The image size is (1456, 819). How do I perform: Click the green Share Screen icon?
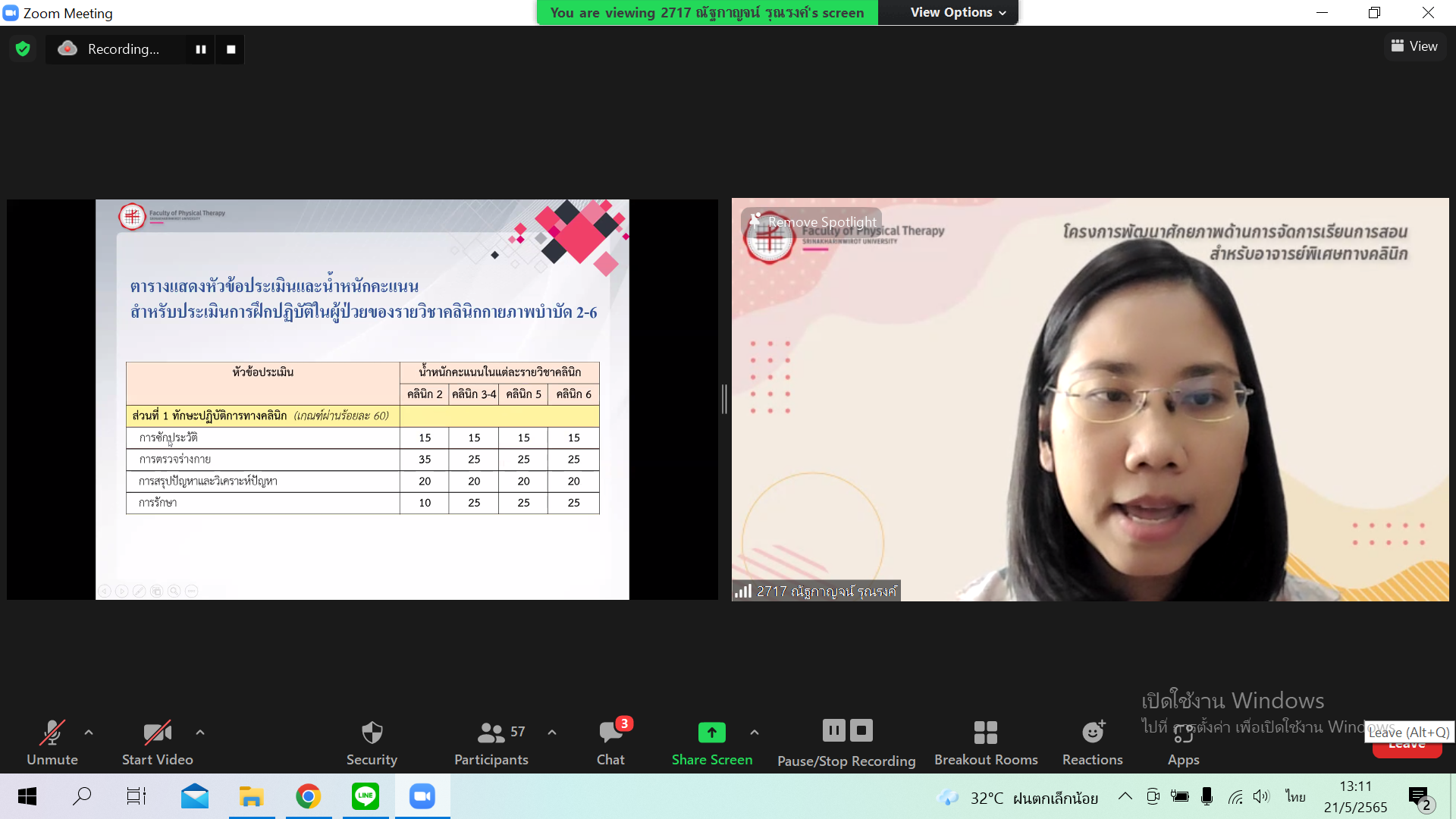point(711,733)
